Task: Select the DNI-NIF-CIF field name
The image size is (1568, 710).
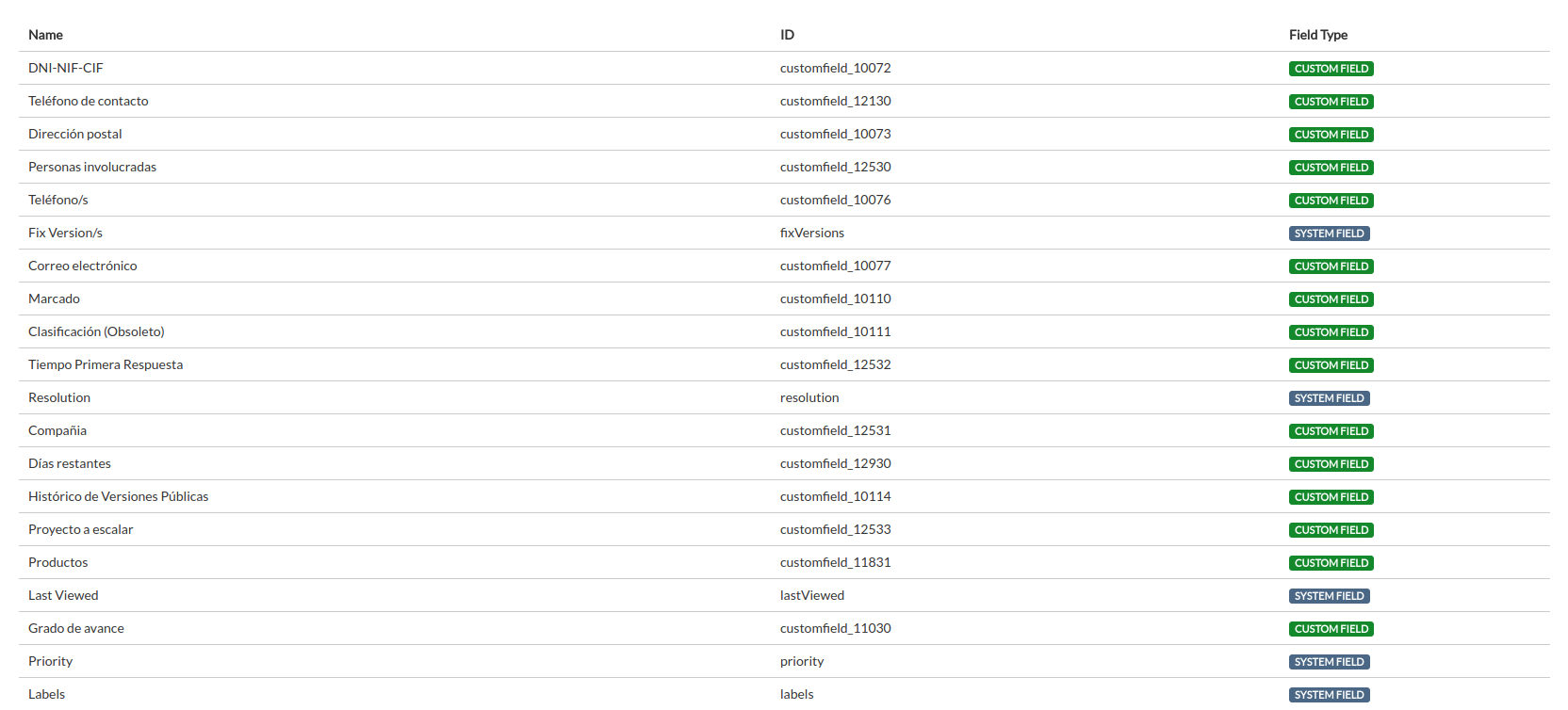Action: pyautogui.click(x=66, y=68)
